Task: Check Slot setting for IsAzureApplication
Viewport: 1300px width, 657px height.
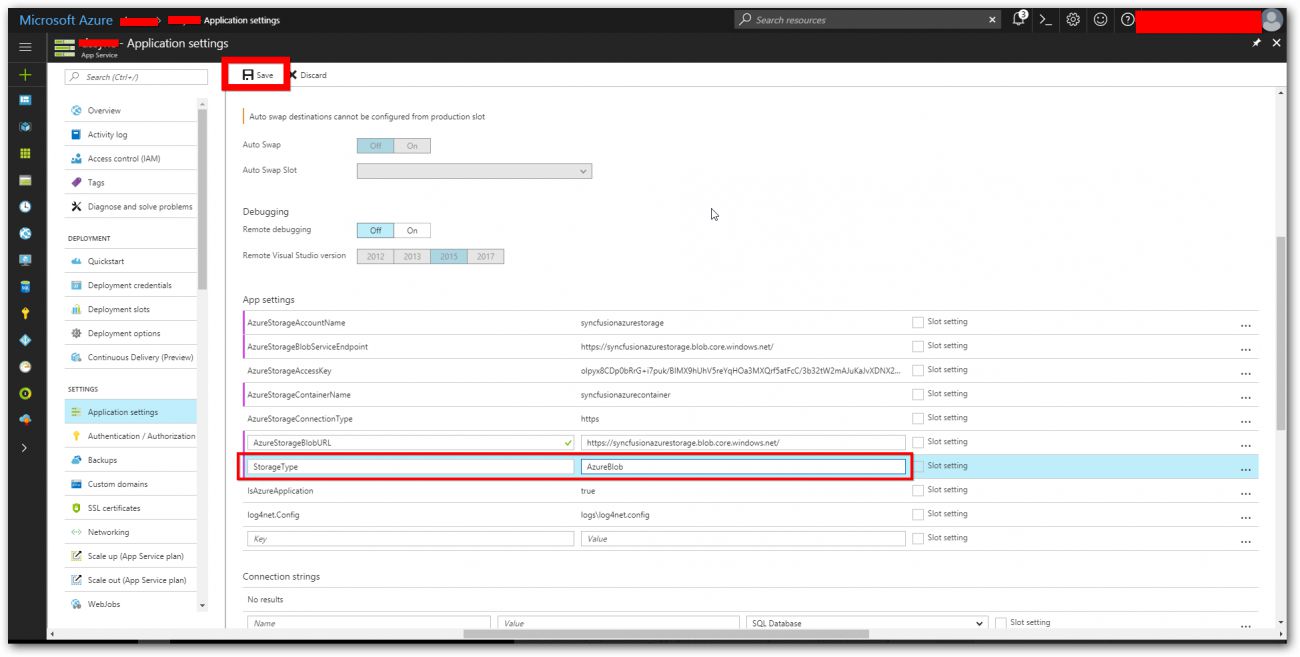Action: tap(918, 490)
